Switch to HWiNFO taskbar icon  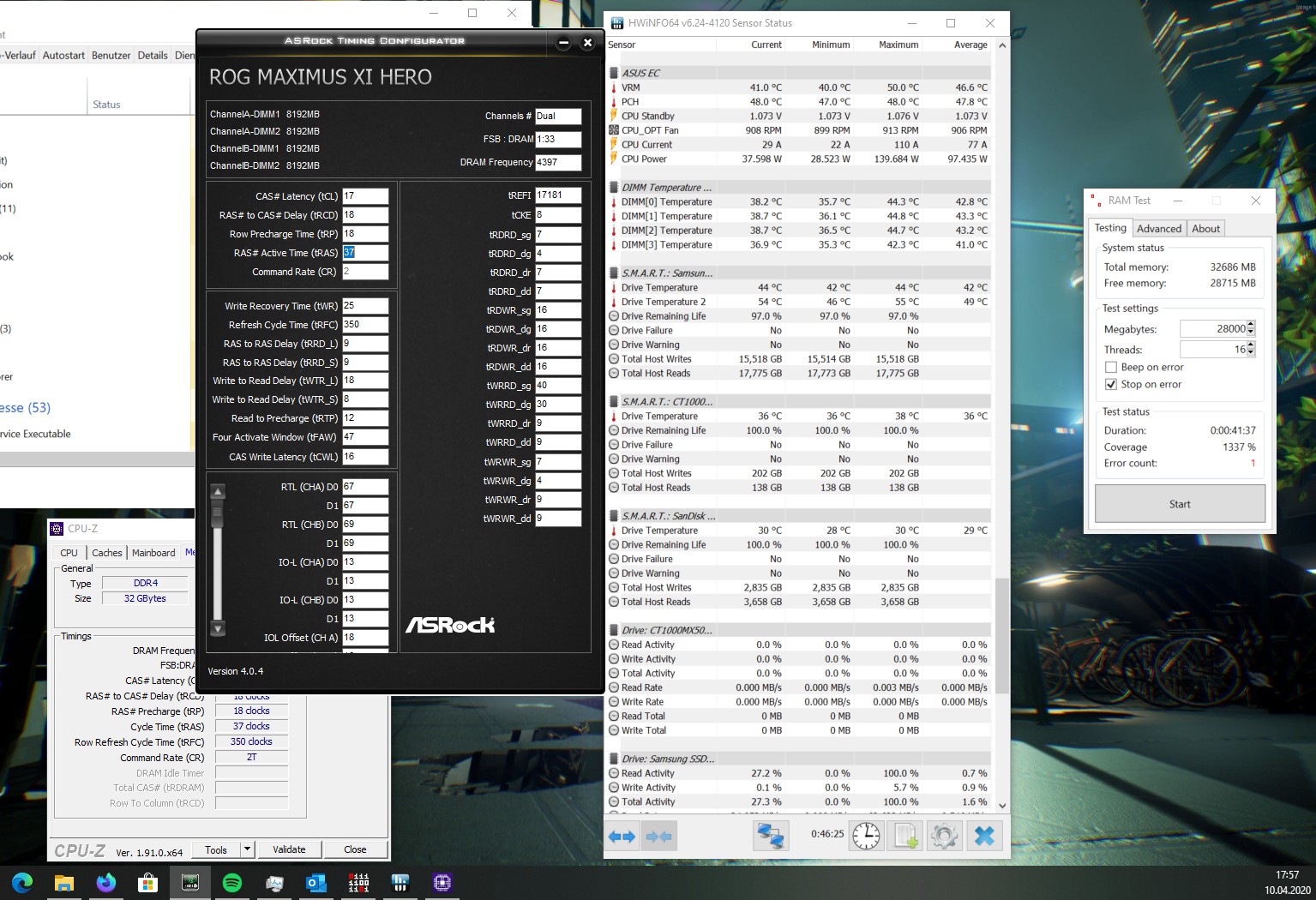[x=400, y=883]
